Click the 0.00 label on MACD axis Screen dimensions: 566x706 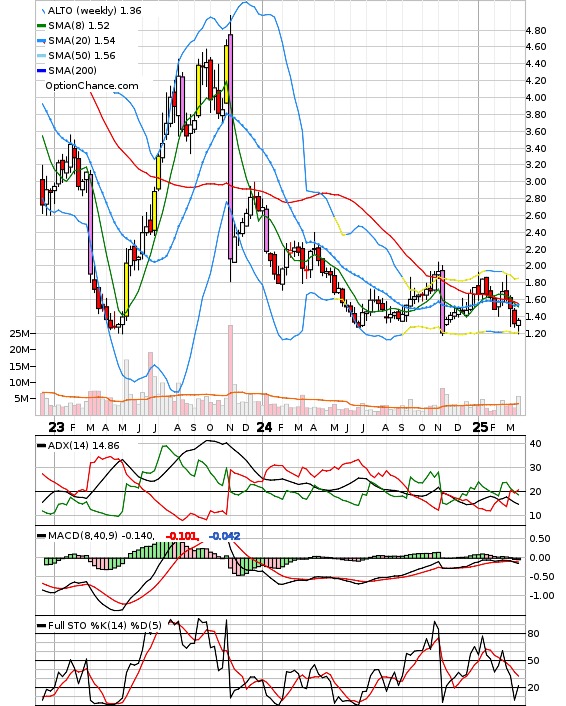pos(539,557)
